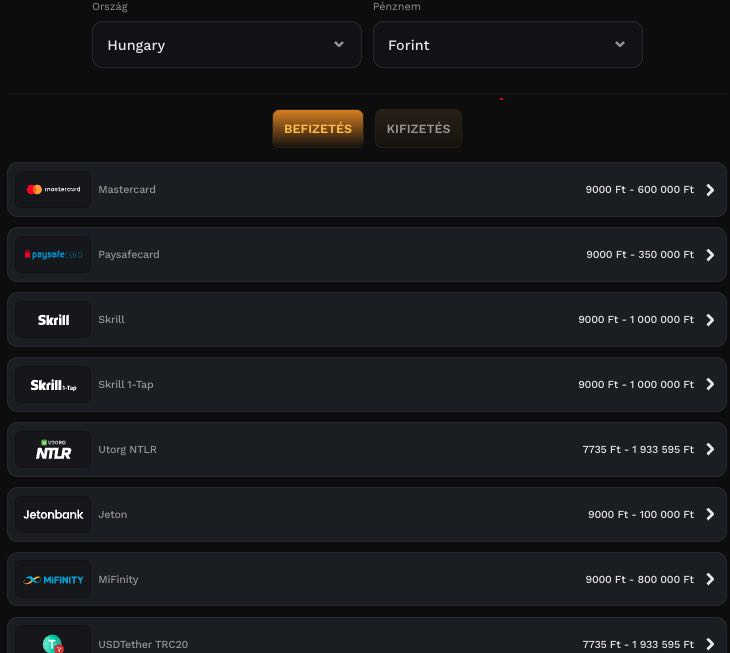Click the Jeton payment method name

pyautogui.click(x=112, y=515)
